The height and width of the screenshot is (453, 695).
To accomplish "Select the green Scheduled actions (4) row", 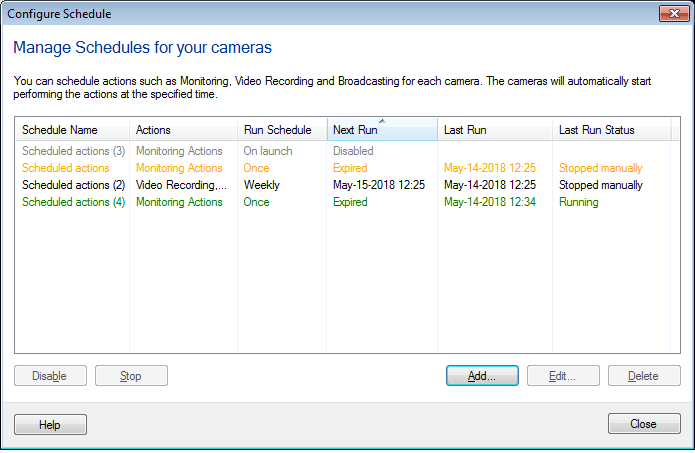I will [x=73, y=202].
